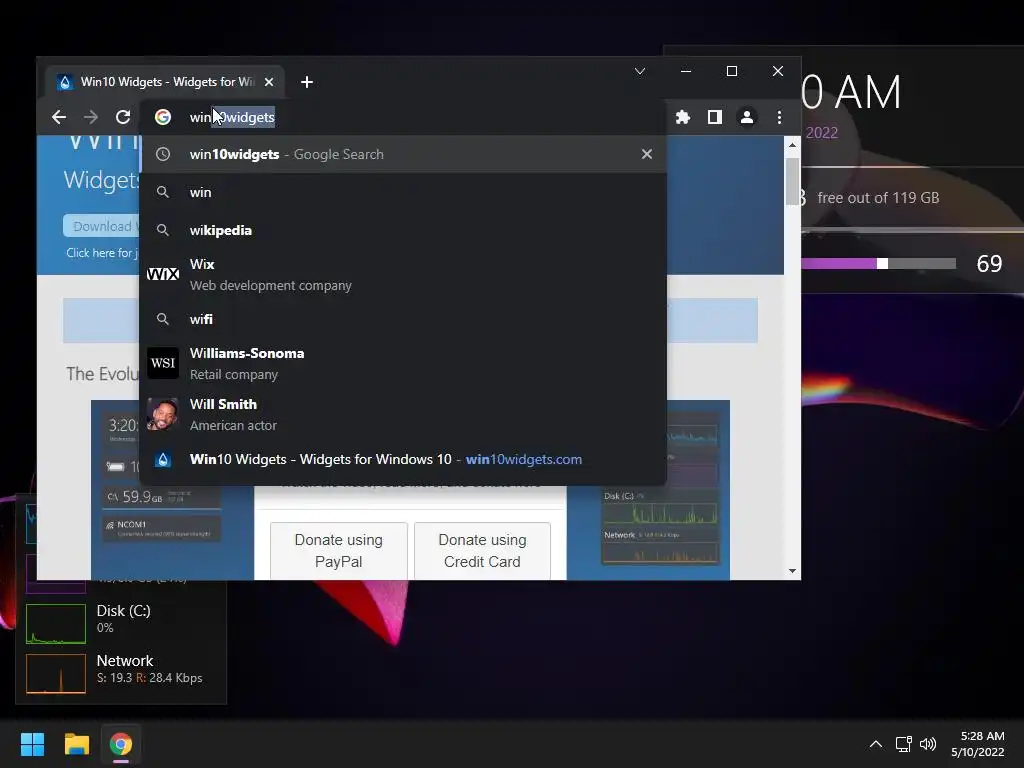Click the Donate using Credit Card button

[482, 551]
